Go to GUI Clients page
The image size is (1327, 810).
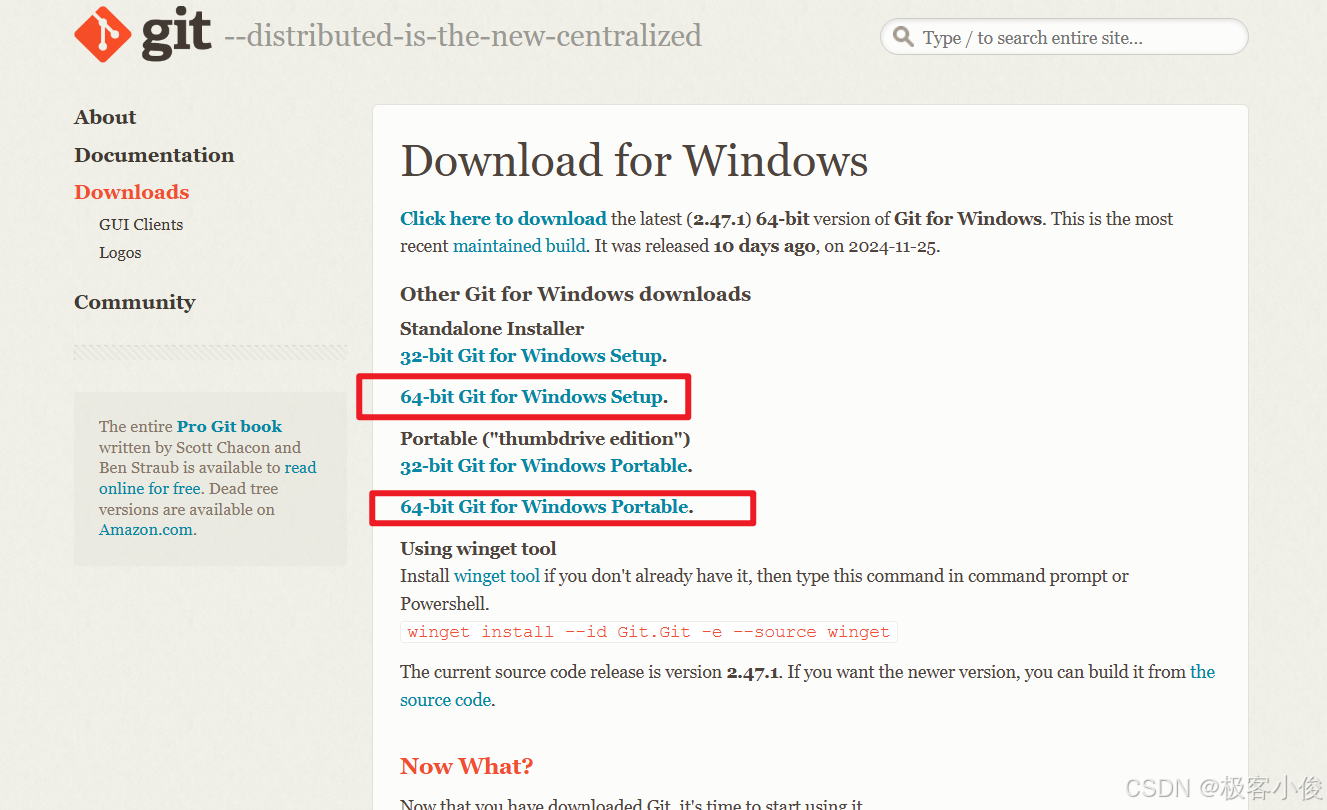[x=141, y=224]
